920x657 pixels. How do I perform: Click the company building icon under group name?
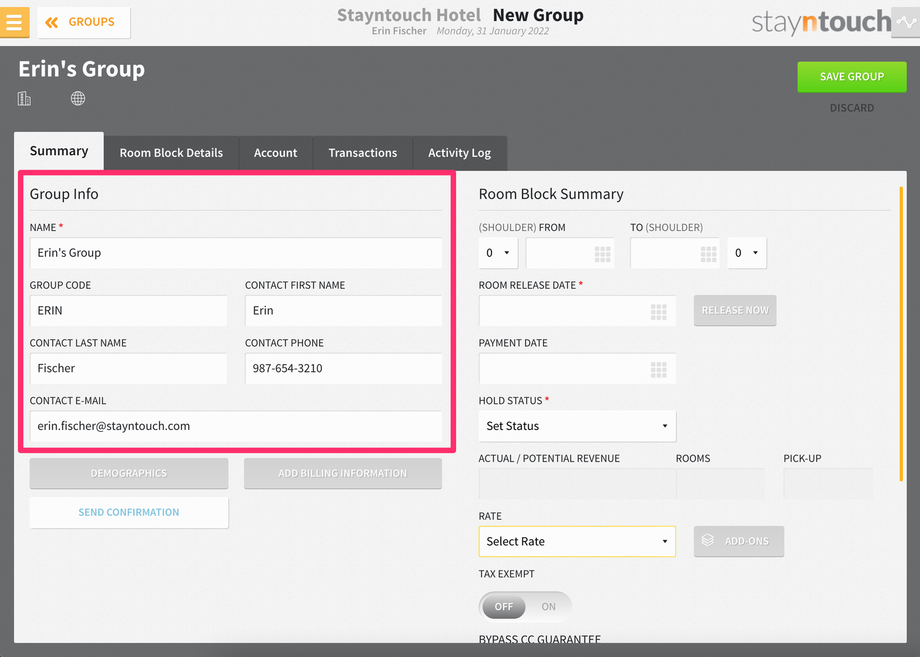click(x=24, y=99)
